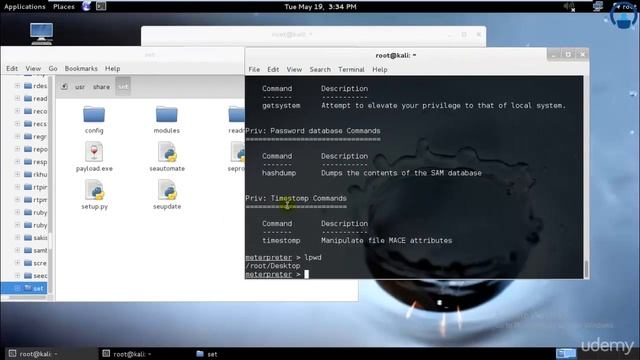Open terminal Search menu
Screen dimensions: 640x360
[320, 69]
